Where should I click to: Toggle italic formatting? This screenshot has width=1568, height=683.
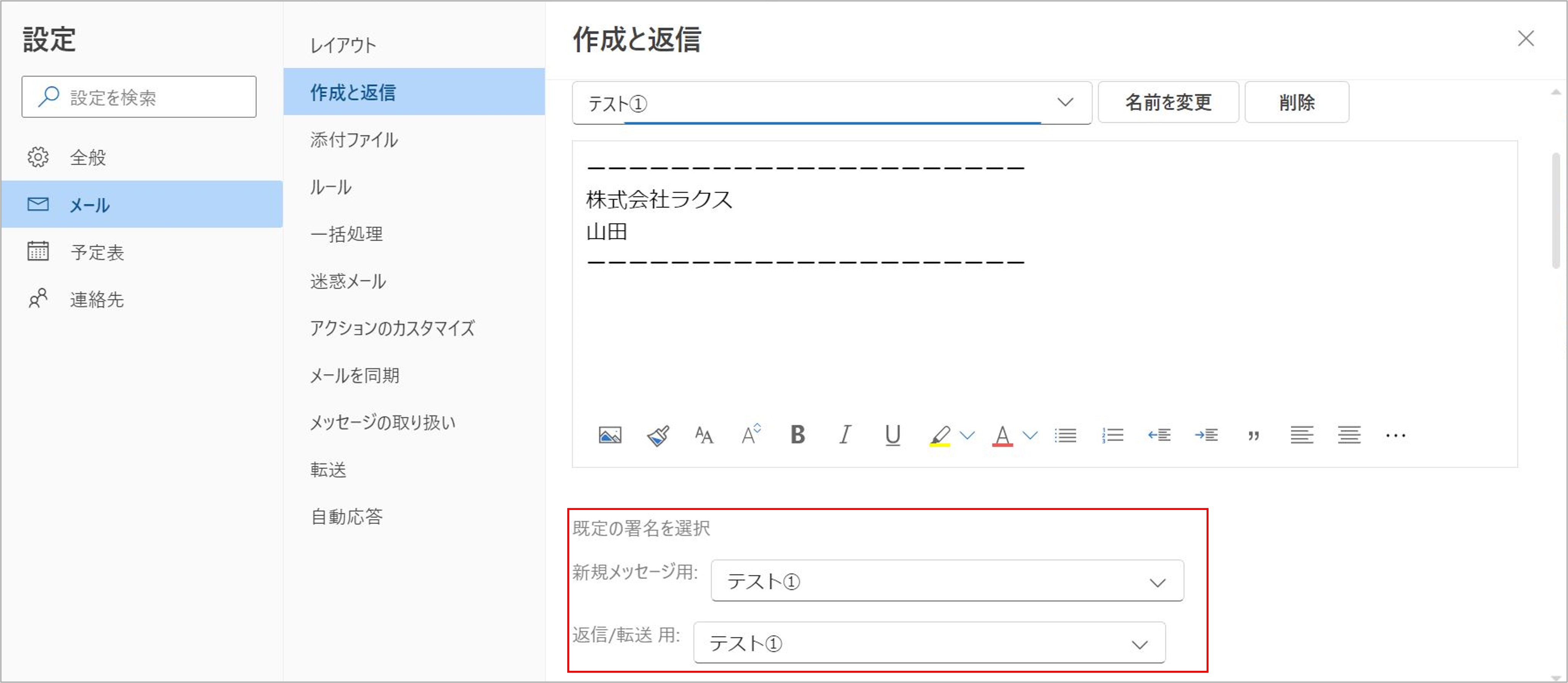tap(845, 434)
